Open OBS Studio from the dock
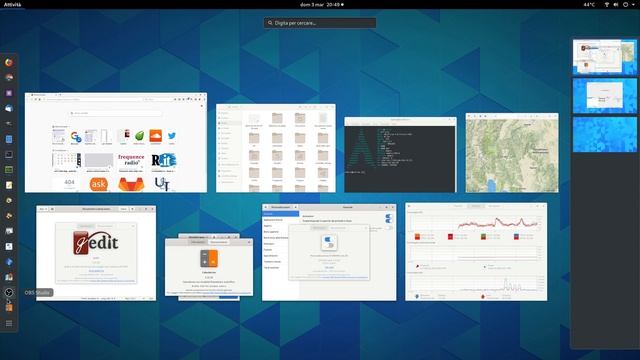 pos(9,292)
